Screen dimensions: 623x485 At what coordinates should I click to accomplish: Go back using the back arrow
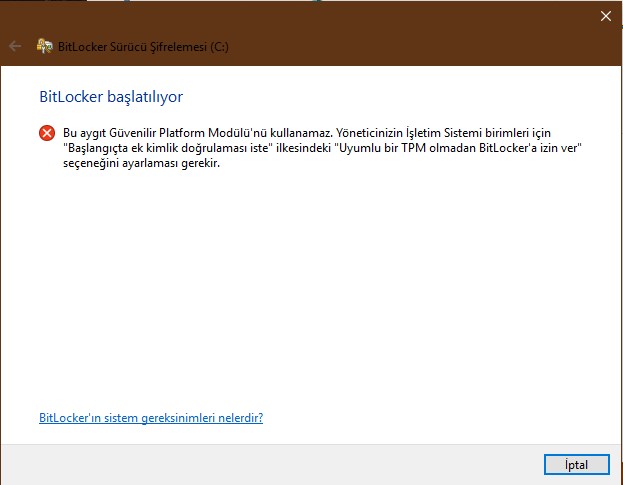[x=15, y=46]
